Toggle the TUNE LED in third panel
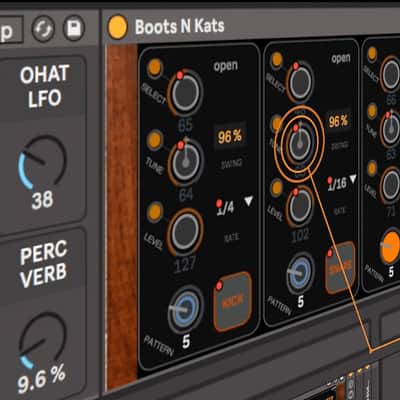The image size is (400, 400). (372, 111)
